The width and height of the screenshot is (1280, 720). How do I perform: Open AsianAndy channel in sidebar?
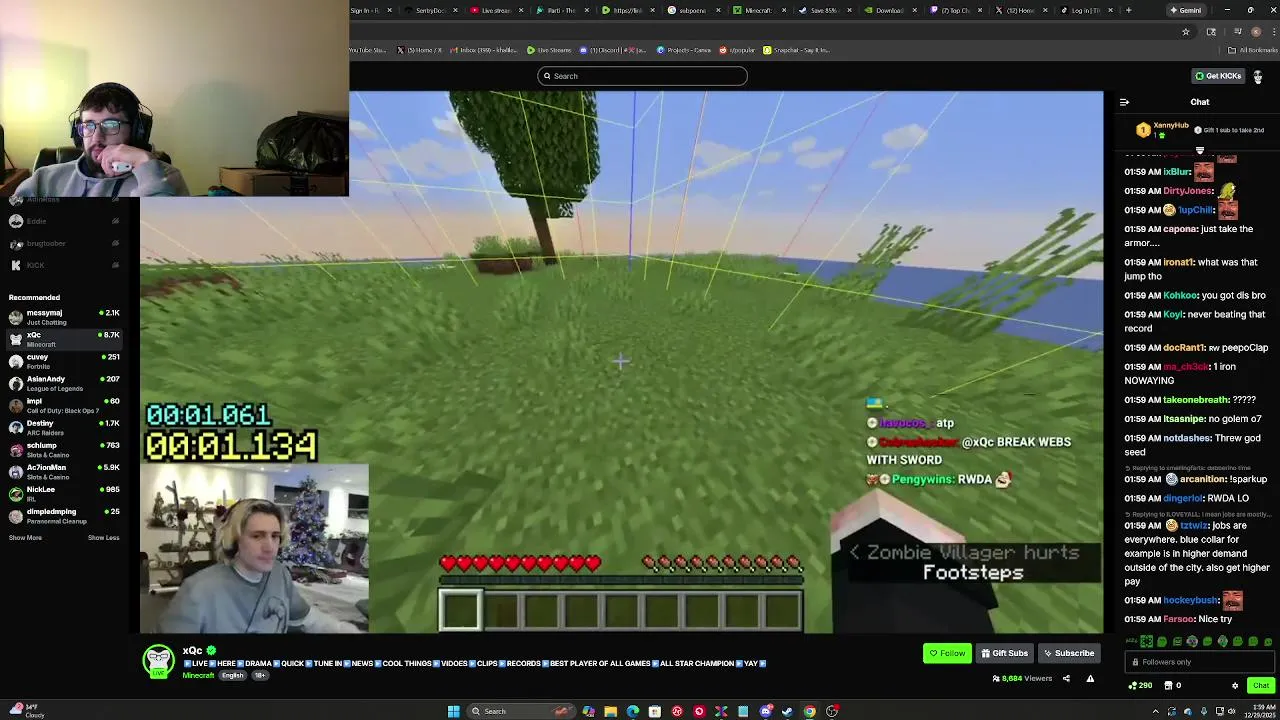pos(64,383)
